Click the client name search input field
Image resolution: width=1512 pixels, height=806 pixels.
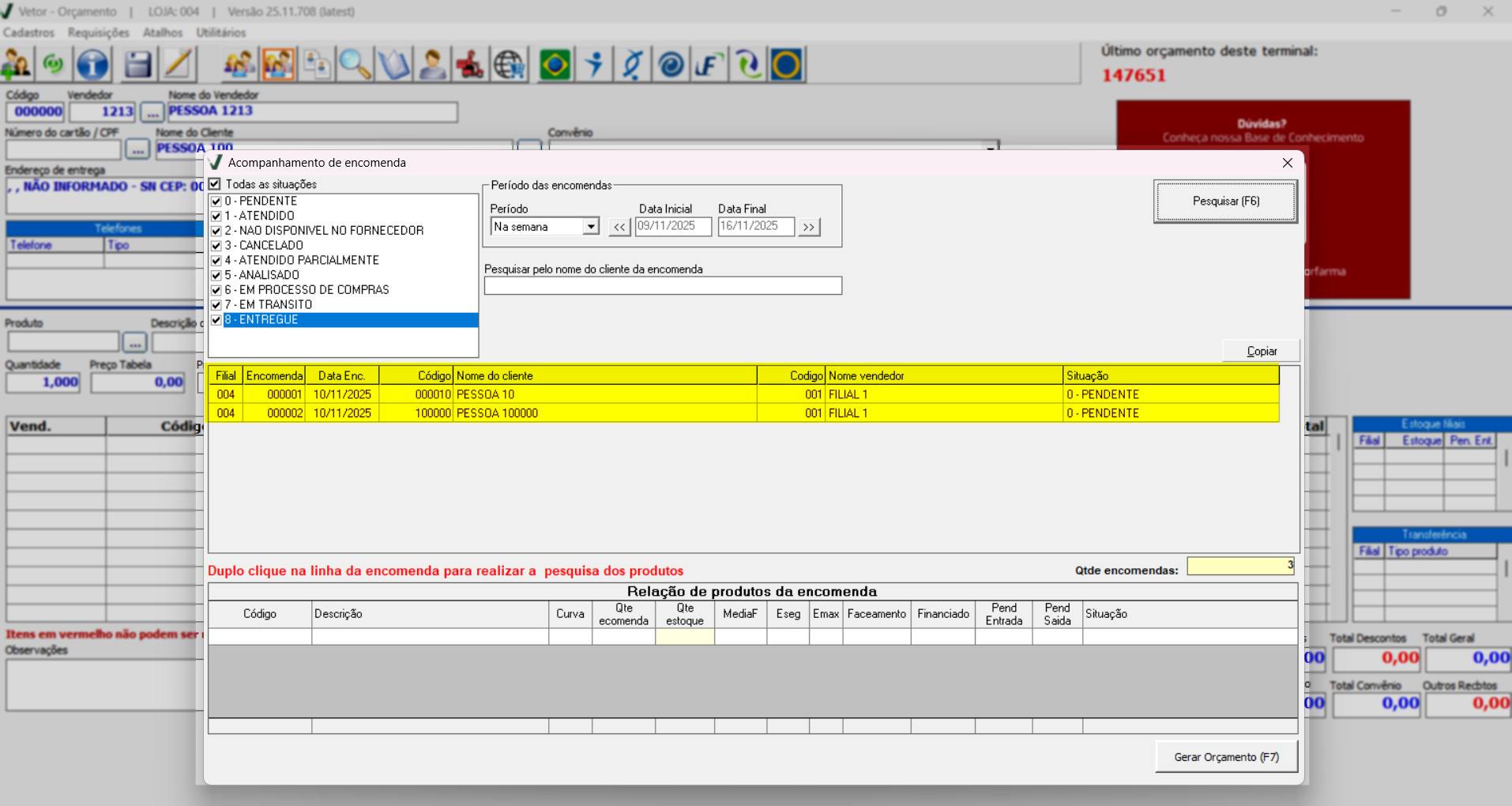[663, 286]
